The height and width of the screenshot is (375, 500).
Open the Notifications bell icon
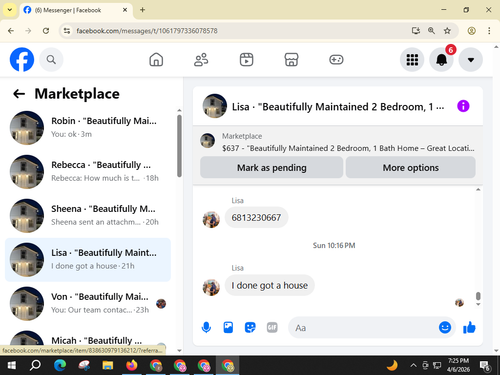coord(441,60)
